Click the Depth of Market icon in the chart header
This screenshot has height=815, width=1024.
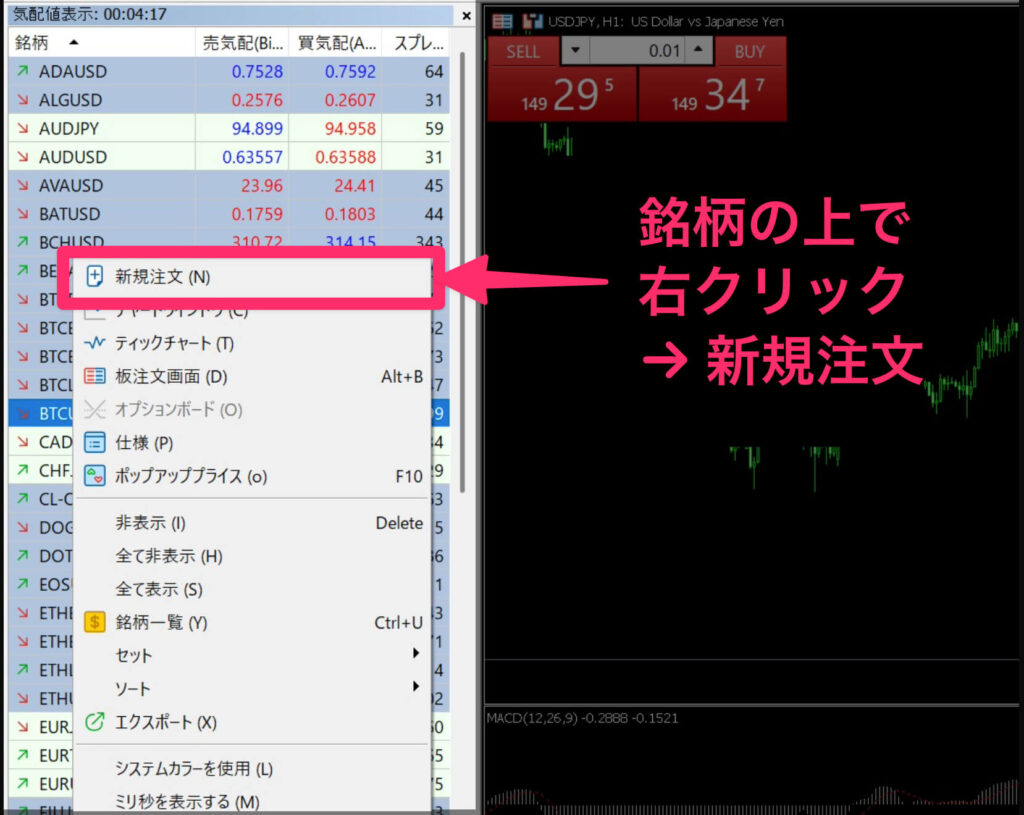pyautogui.click(x=503, y=21)
